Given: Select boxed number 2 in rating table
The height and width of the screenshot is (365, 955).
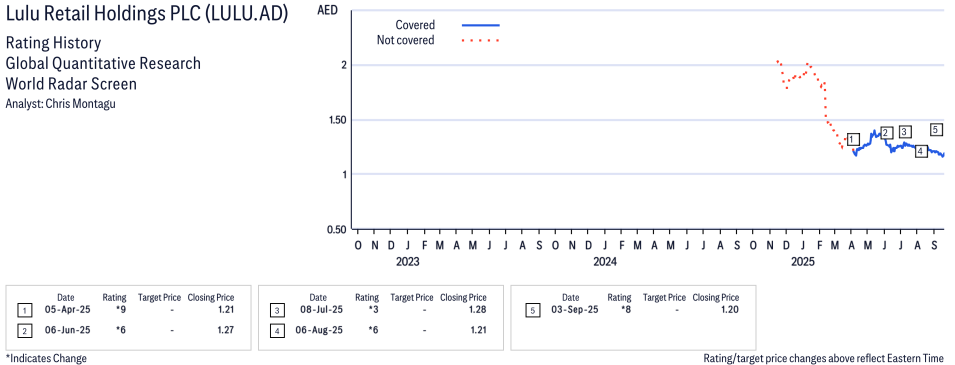Looking at the screenshot, I should [x=24, y=330].
